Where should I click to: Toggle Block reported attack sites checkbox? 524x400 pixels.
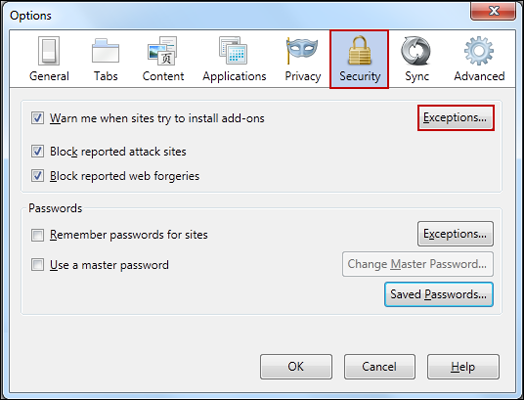coord(37,151)
